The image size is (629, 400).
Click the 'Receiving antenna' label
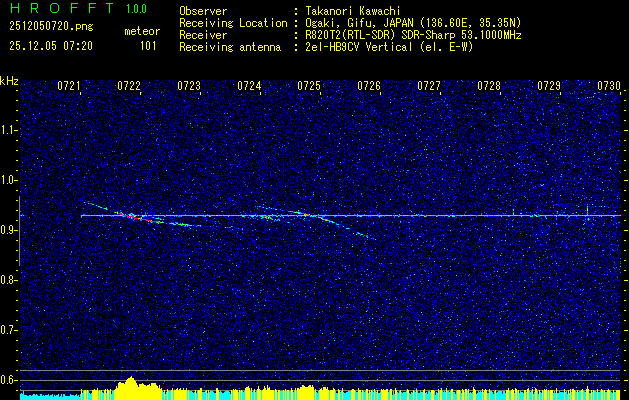click(x=230, y=47)
